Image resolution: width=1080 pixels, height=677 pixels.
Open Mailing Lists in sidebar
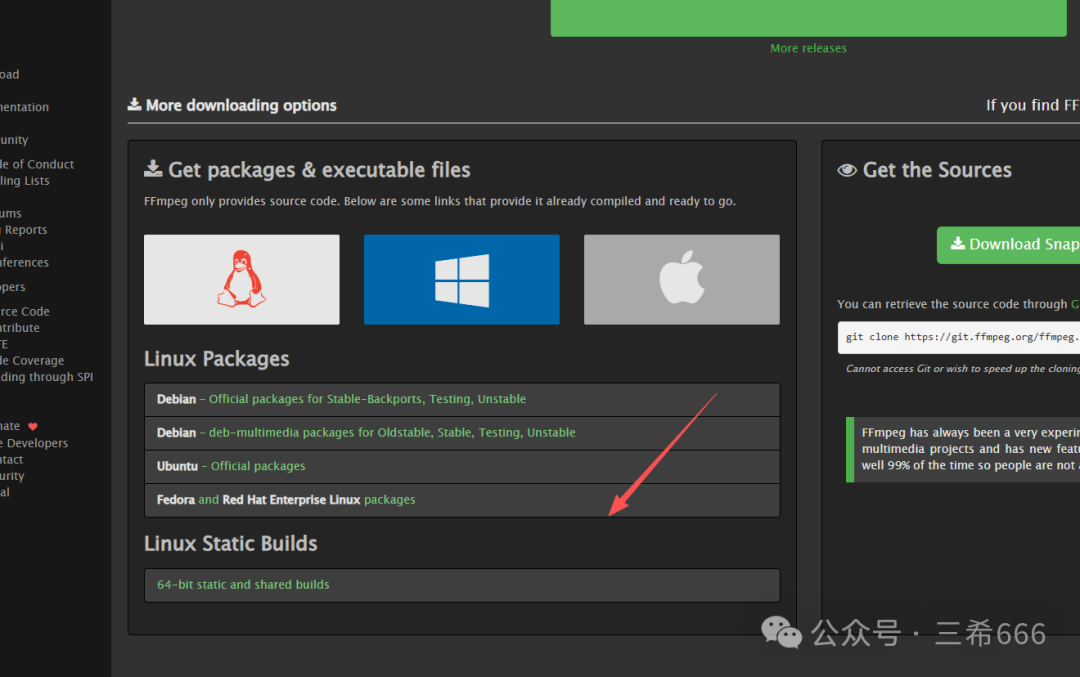click(x=25, y=181)
